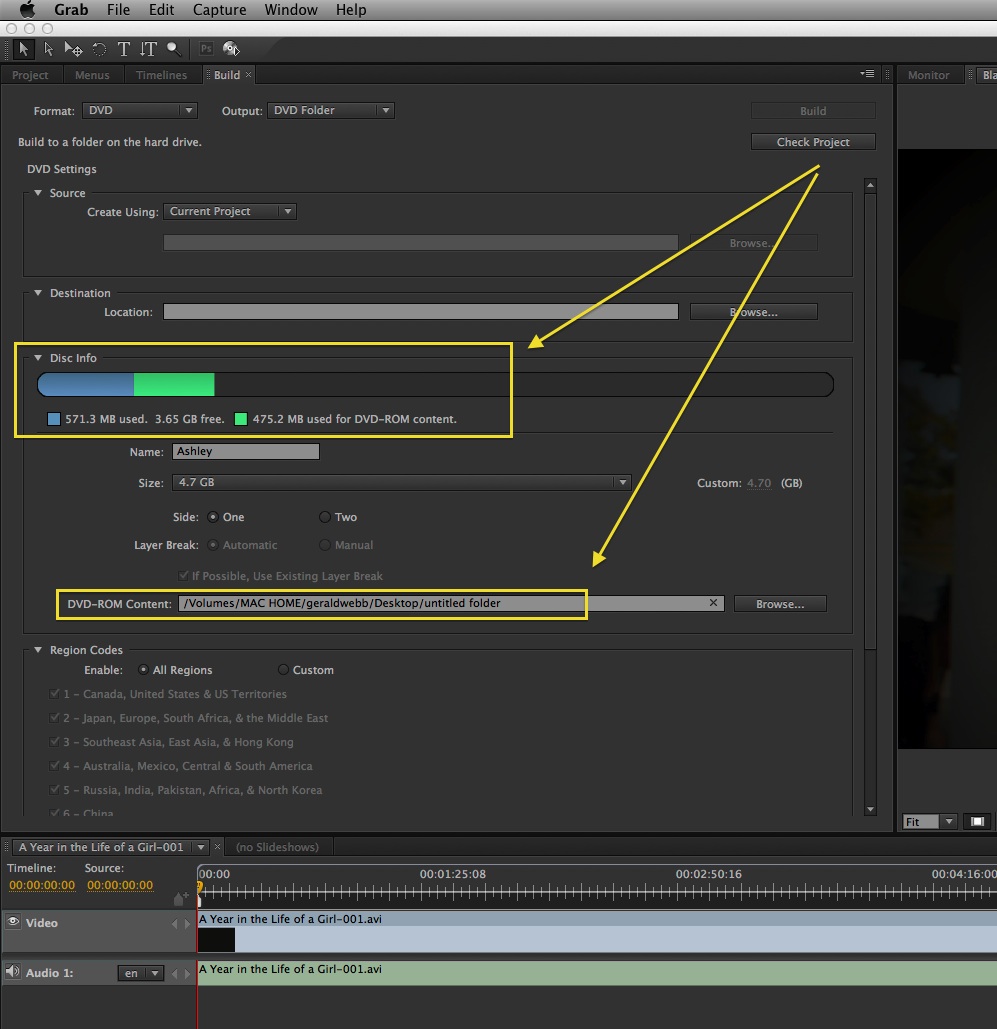Collapse the Region Codes section
Viewport: 997px width, 1029px height.
(38, 650)
